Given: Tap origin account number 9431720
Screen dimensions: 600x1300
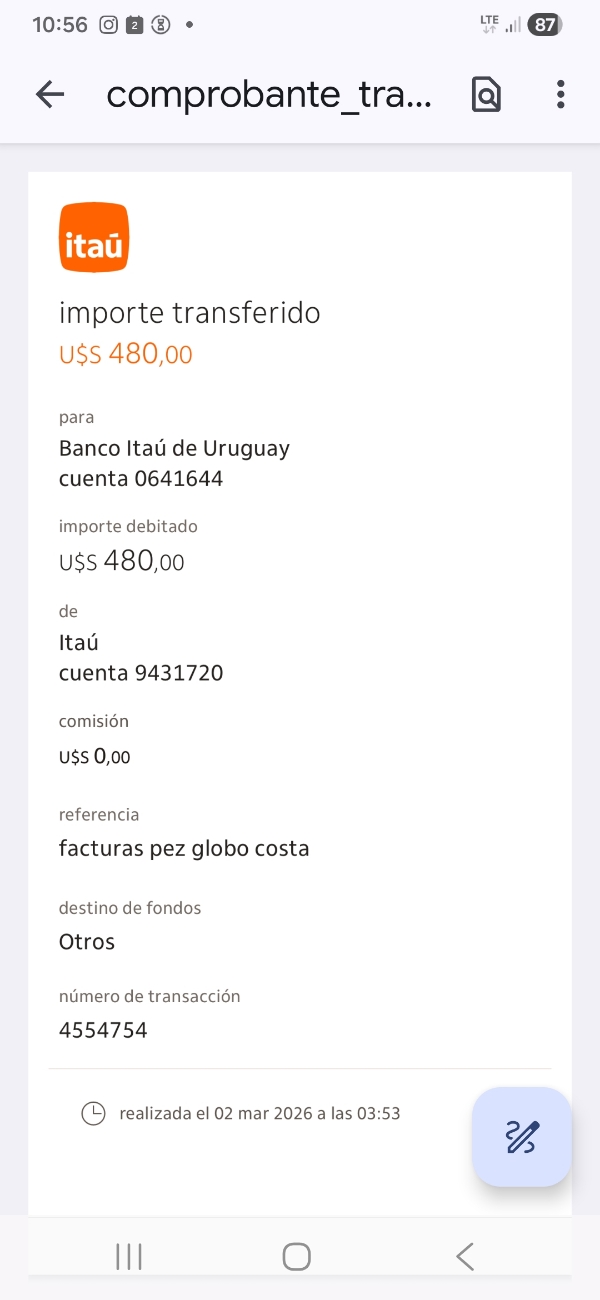Looking at the screenshot, I should tap(178, 673).
